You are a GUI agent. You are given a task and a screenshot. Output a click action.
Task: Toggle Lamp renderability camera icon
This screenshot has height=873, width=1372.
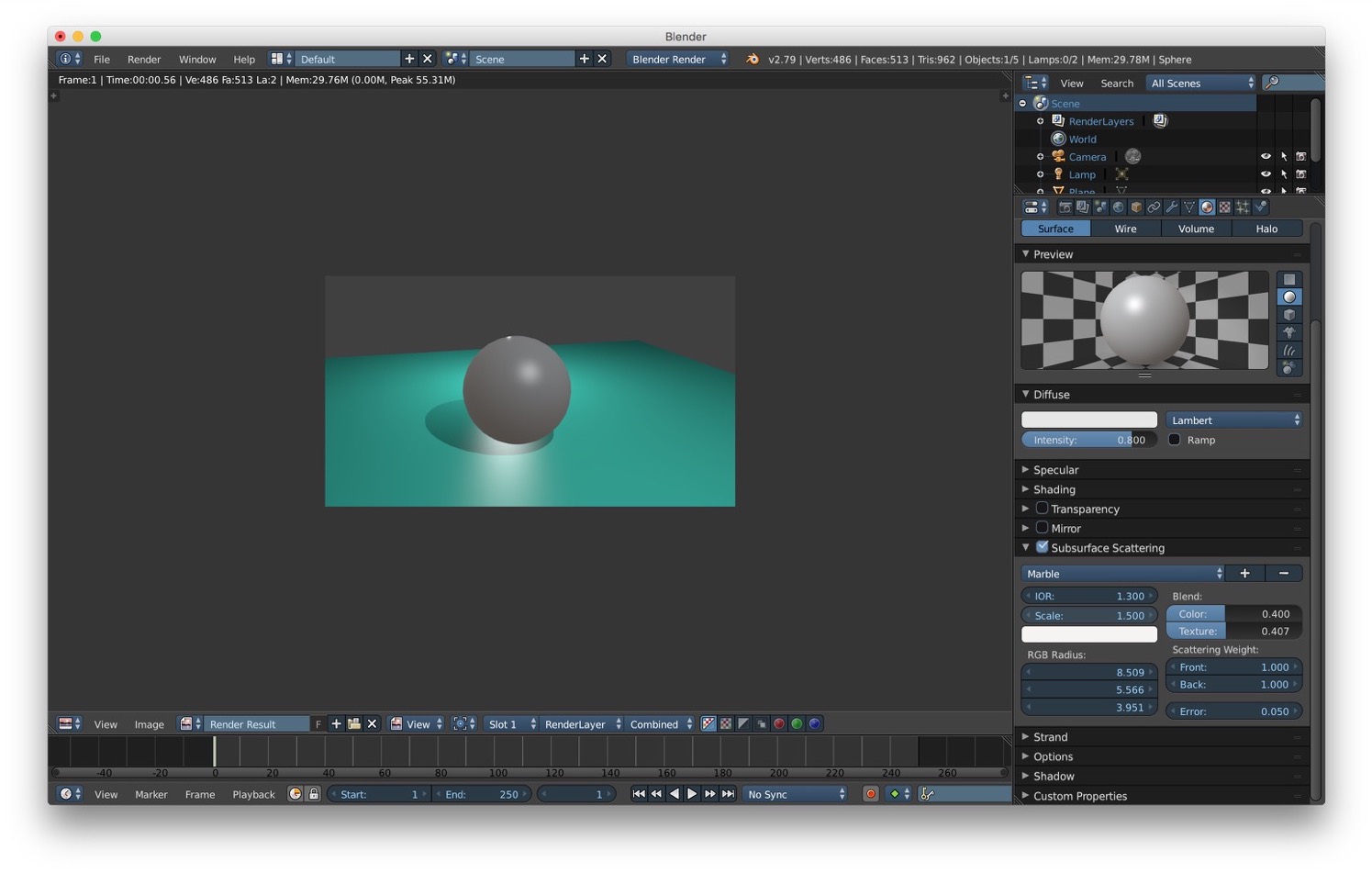[1301, 174]
